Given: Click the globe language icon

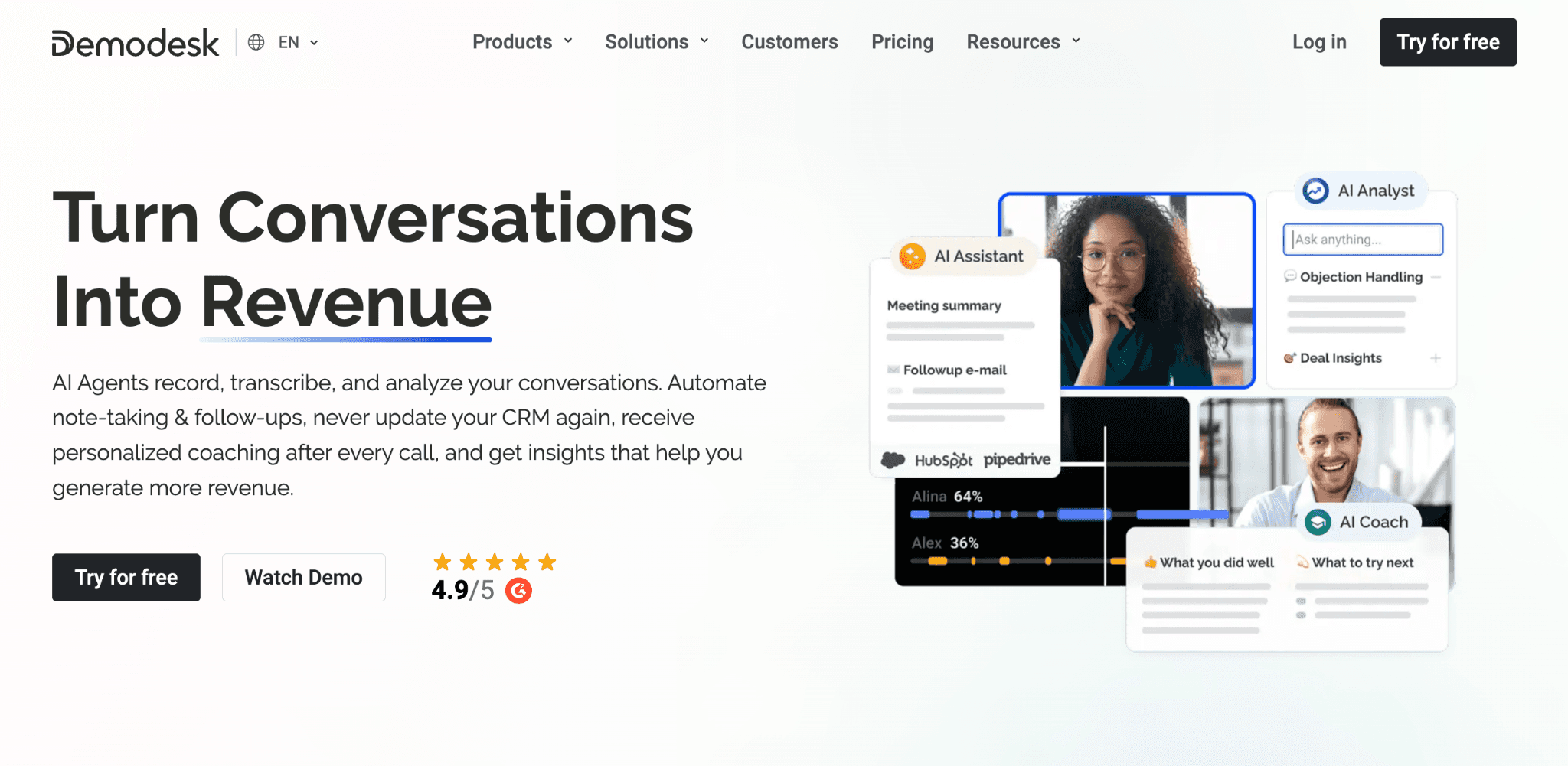Looking at the screenshot, I should point(256,42).
